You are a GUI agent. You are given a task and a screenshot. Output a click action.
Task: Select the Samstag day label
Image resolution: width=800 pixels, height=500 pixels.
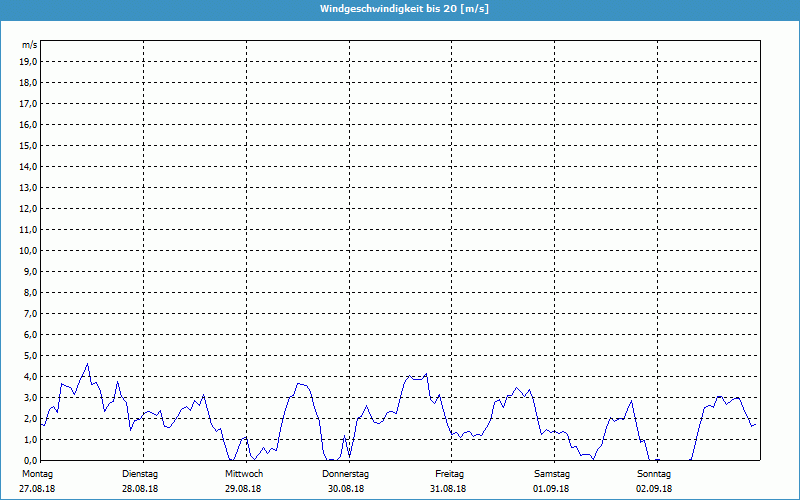point(551,473)
